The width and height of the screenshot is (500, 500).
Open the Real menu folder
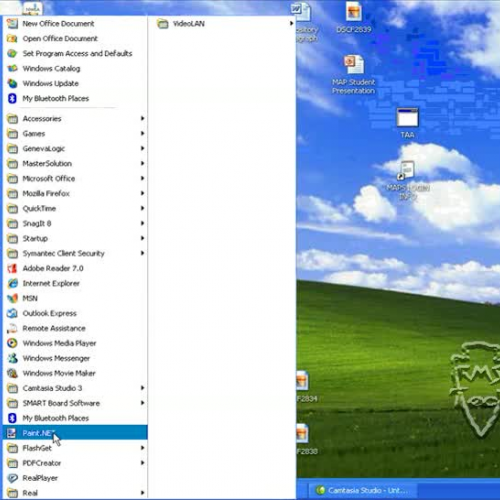point(75,493)
